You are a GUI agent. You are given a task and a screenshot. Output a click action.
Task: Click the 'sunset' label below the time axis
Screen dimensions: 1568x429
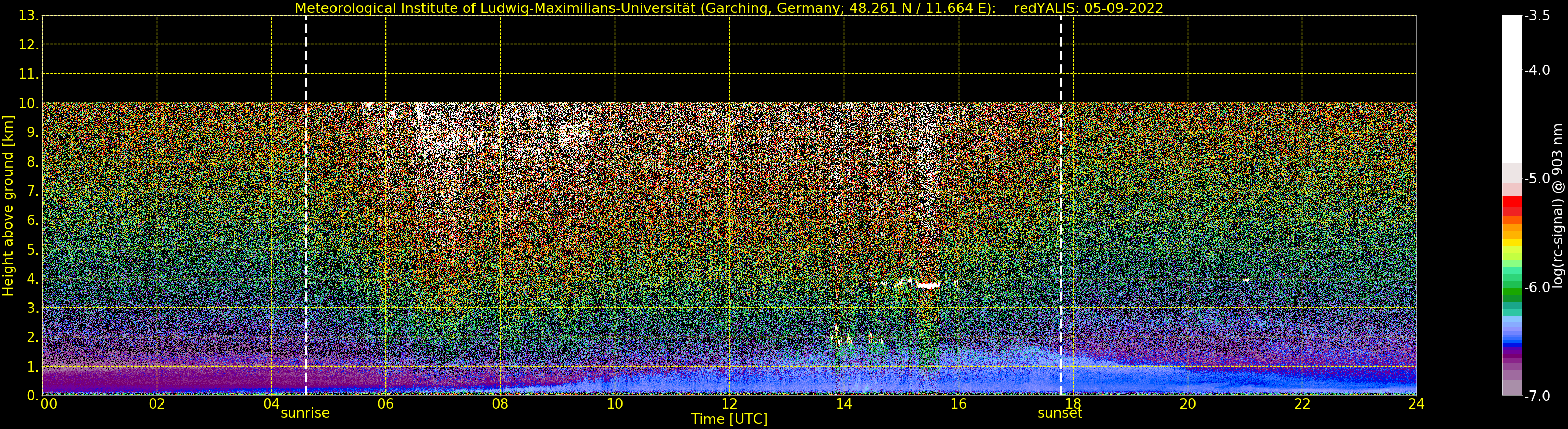(x=1060, y=413)
